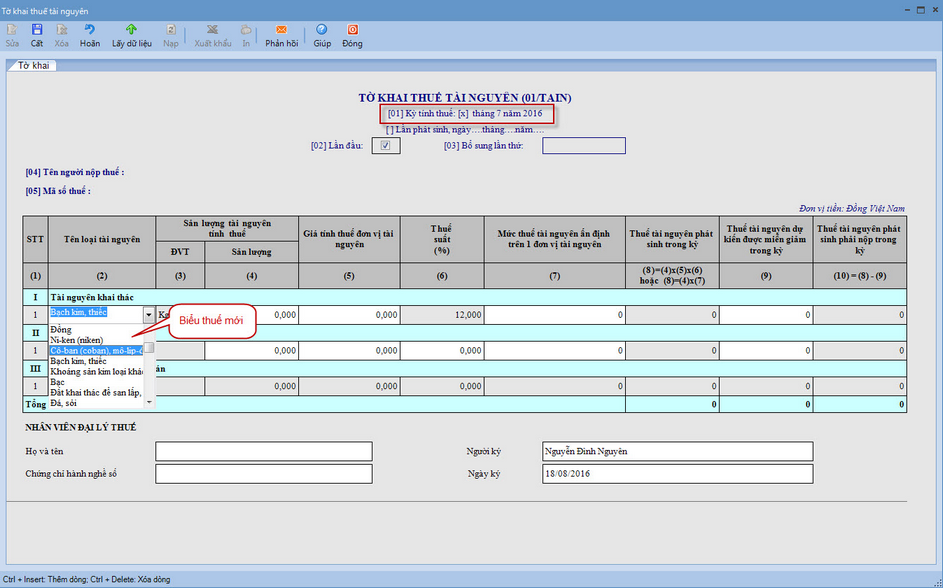Open the resource type dropdown arrow in row 1
This screenshot has width=943, height=588.
coord(149,314)
